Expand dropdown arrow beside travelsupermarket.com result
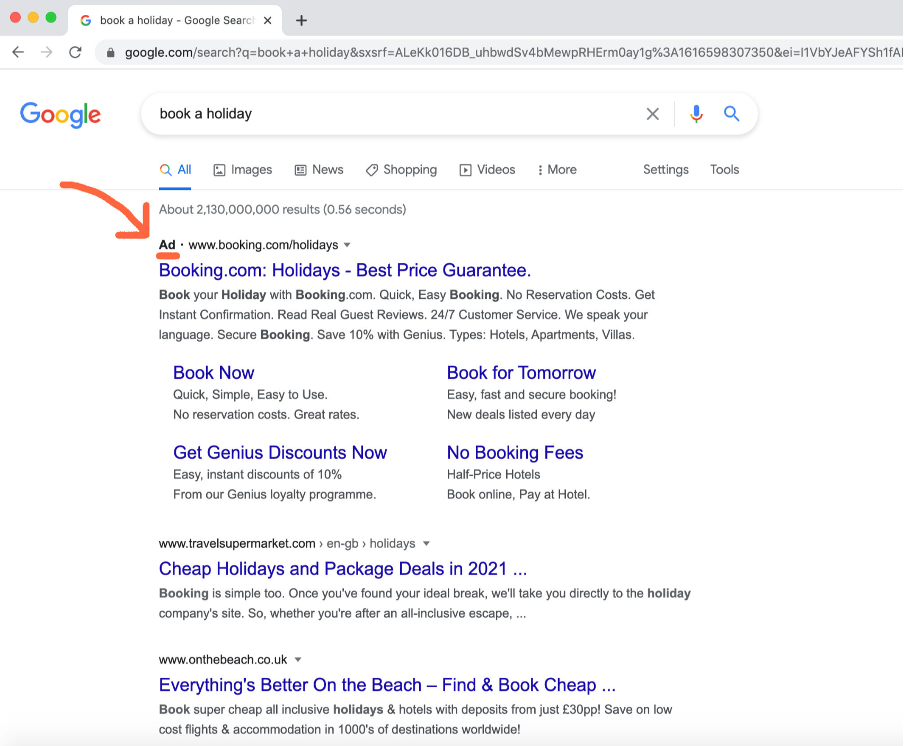 pos(426,544)
